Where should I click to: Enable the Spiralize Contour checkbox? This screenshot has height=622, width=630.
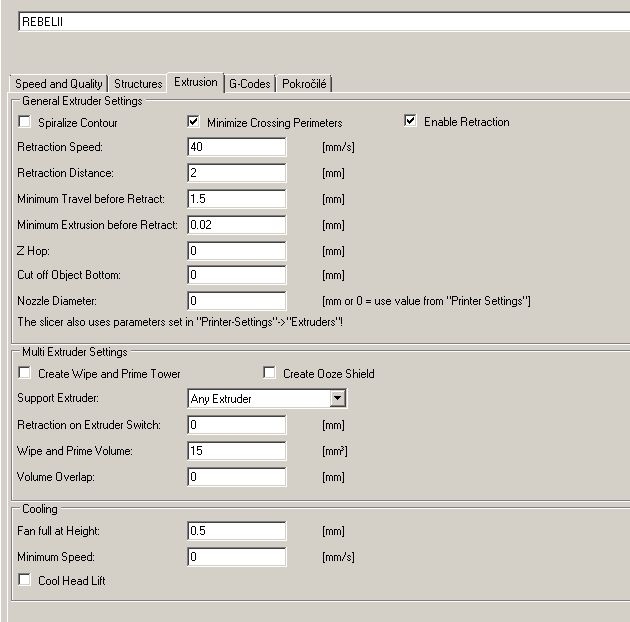24,122
